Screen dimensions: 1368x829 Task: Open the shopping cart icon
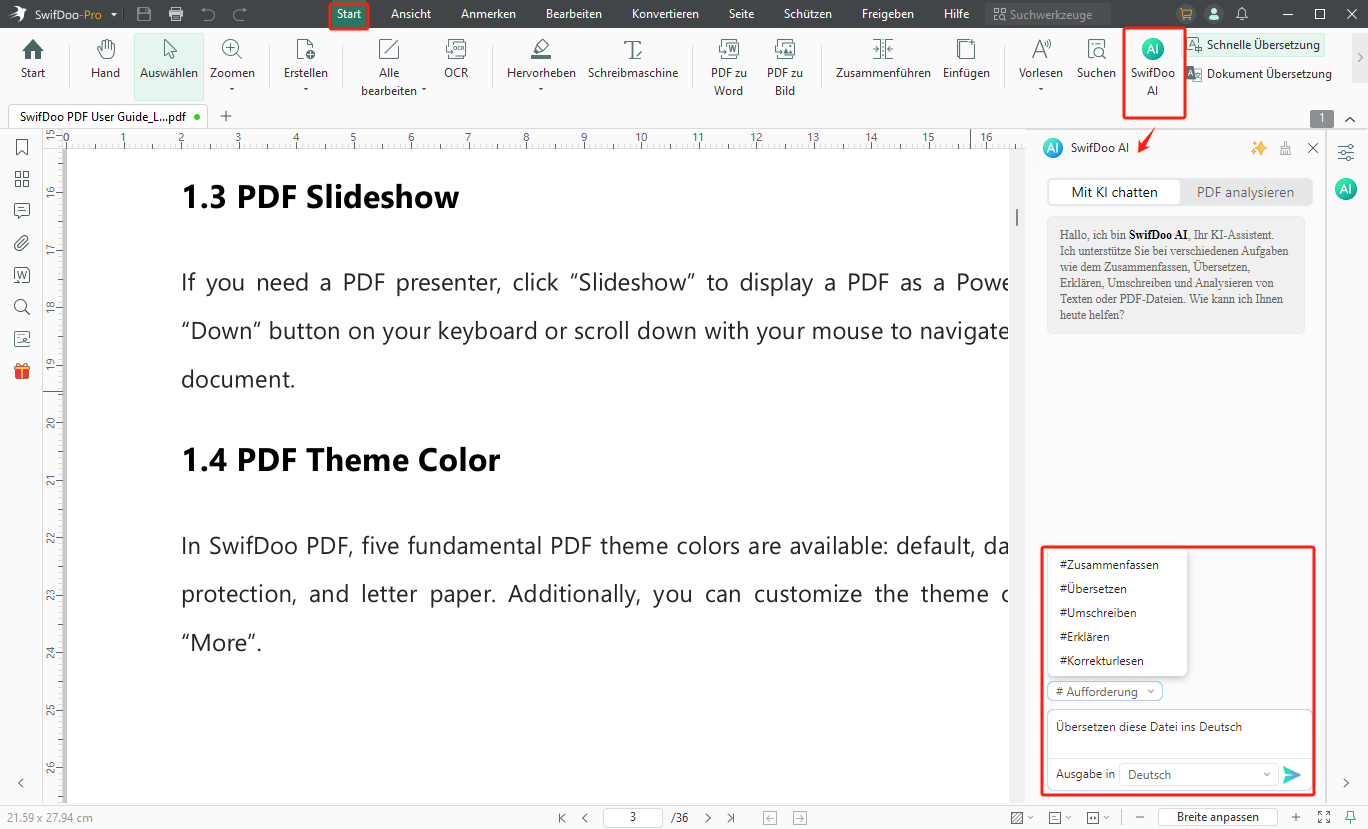1186,14
